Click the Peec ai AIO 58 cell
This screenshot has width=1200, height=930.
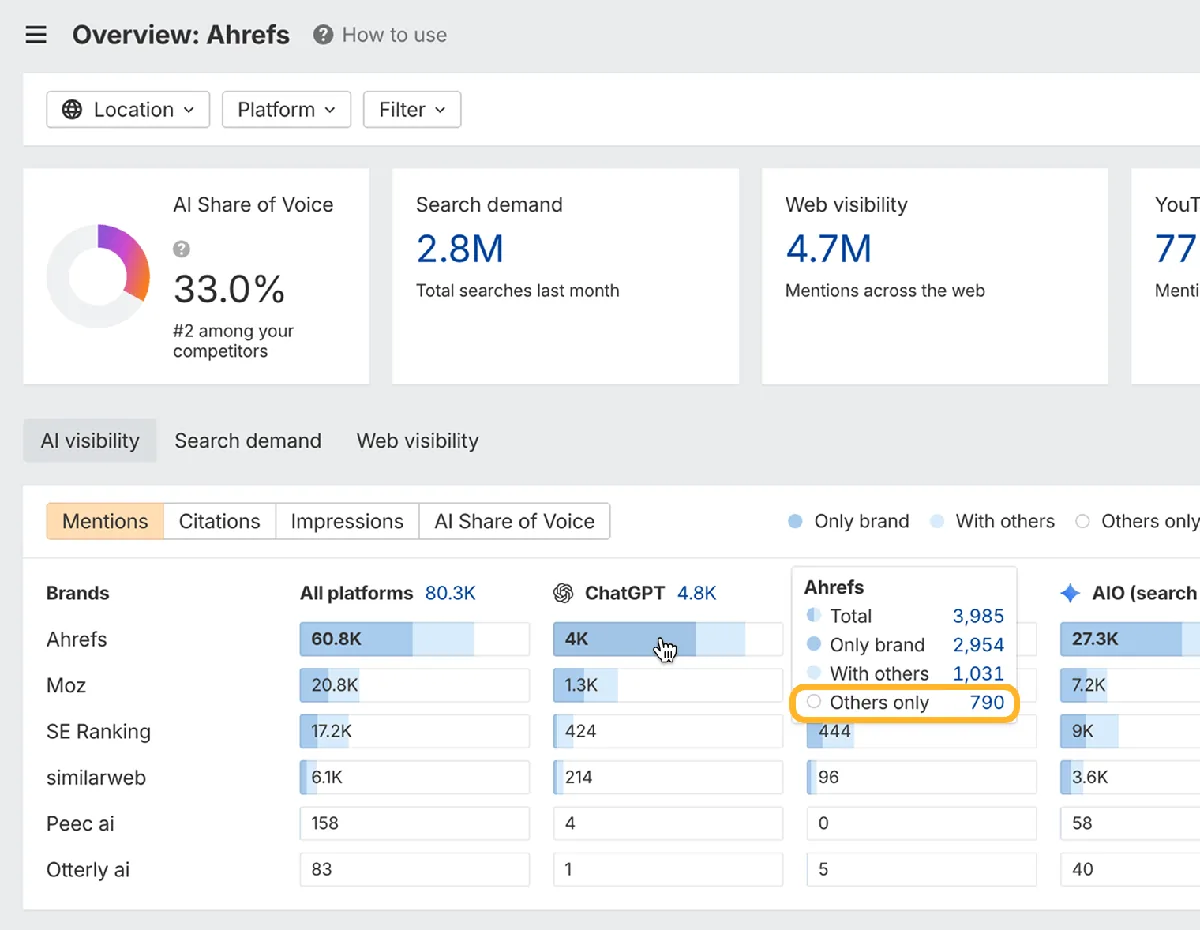pyautogui.click(x=1130, y=823)
